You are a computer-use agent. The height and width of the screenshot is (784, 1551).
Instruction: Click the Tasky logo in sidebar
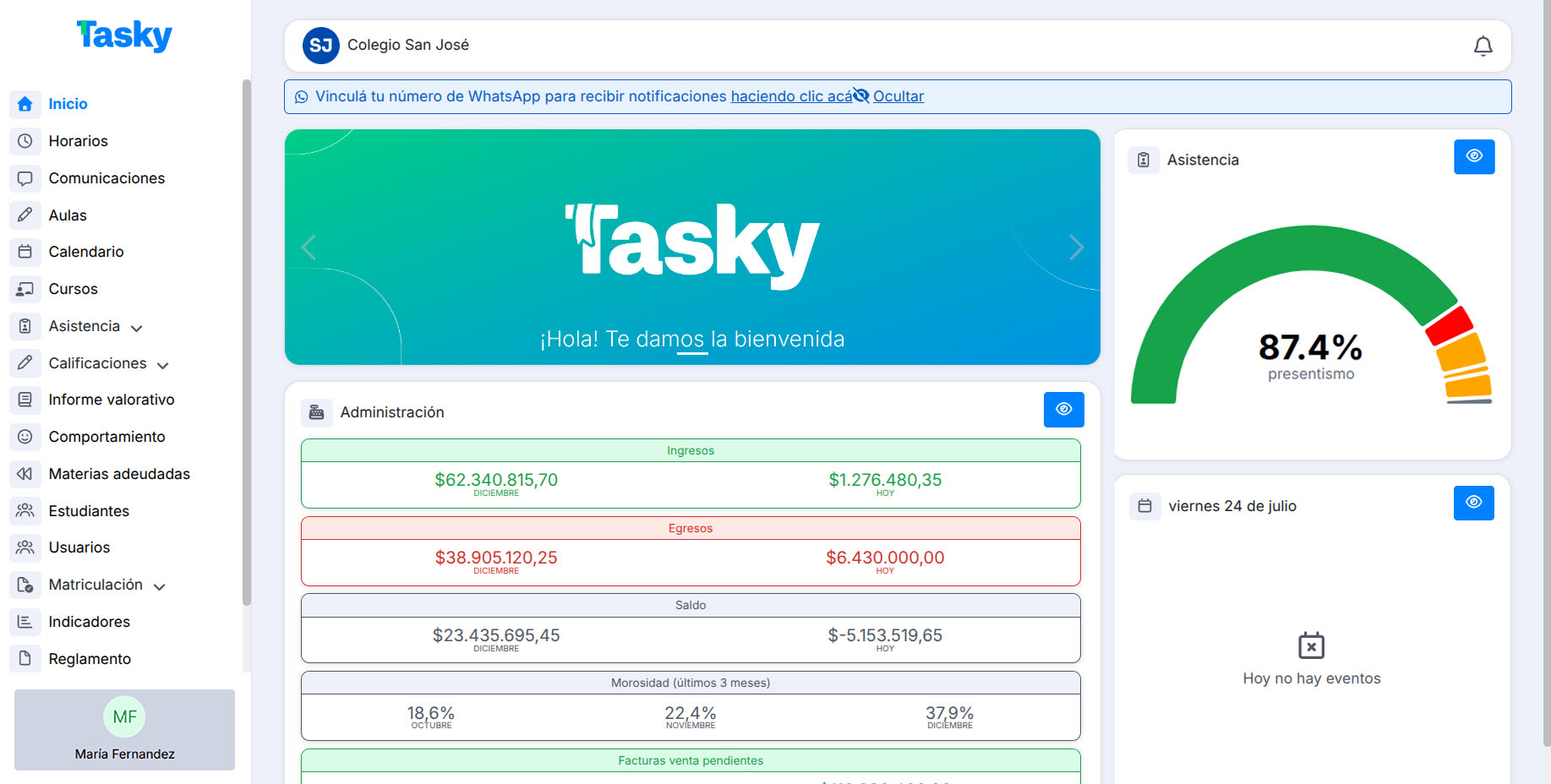124,35
